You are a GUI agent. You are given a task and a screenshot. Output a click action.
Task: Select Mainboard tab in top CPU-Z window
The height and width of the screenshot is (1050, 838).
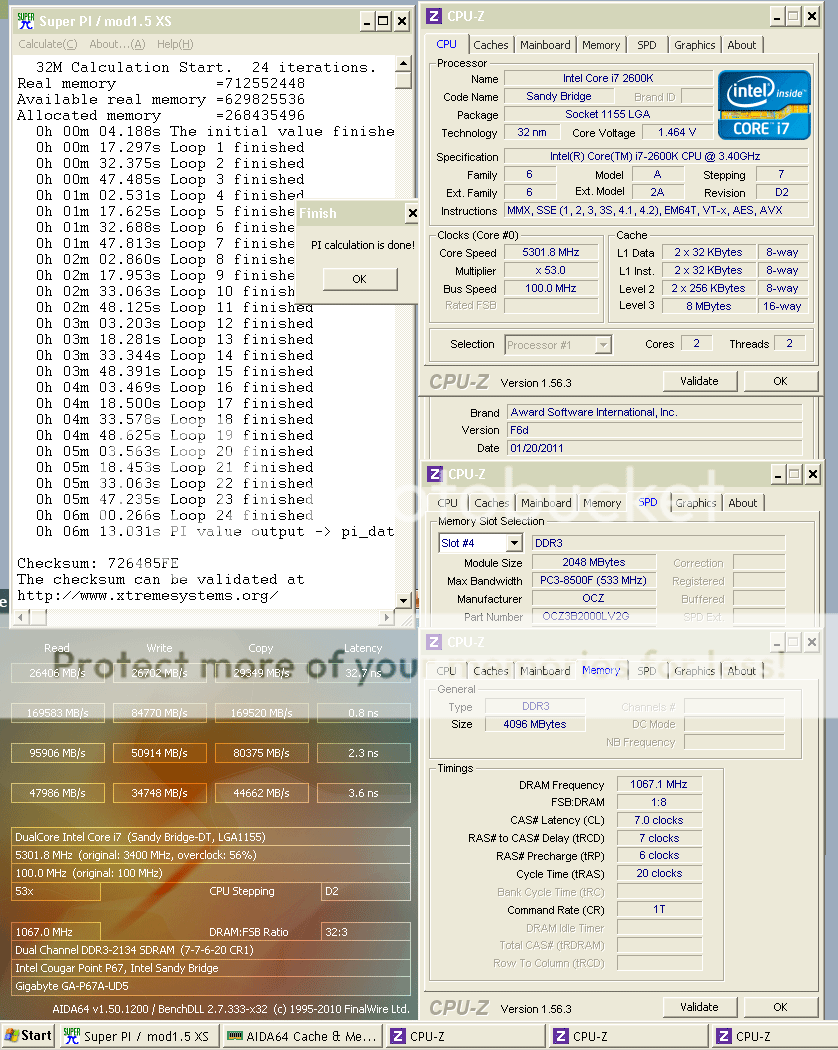[x=545, y=45]
